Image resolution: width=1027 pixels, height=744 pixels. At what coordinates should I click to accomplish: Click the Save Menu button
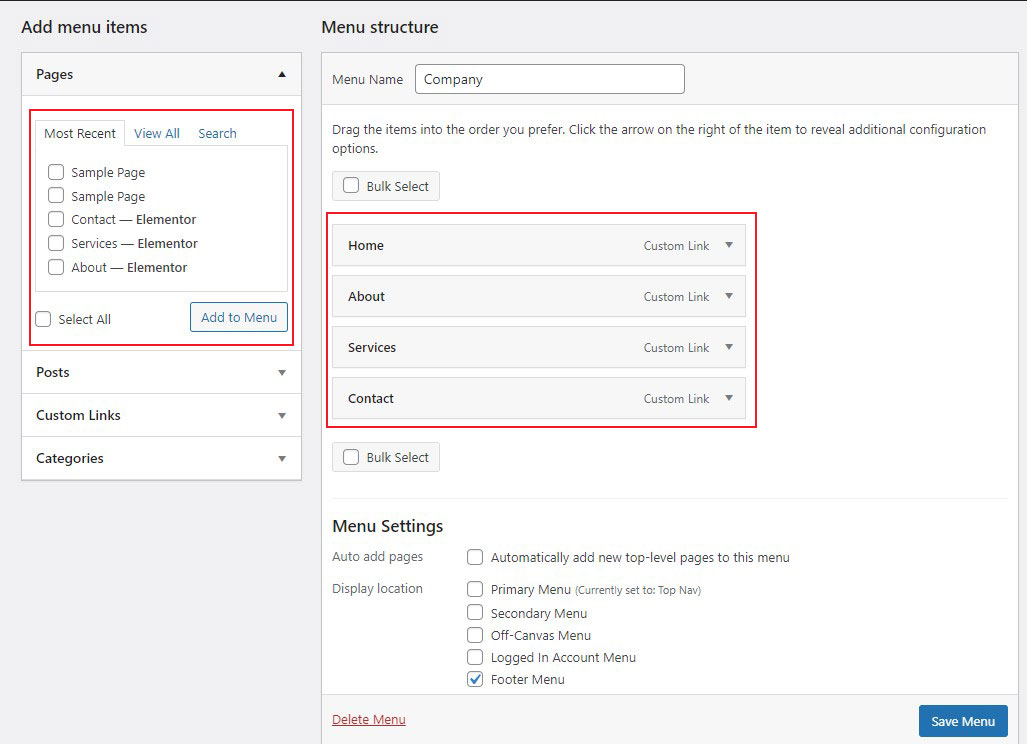963,721
